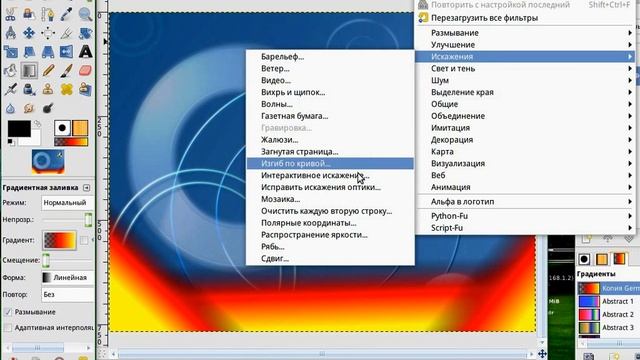The image size is (640, 360).
Task: Toggle the gradient reverse checkbox
Action: pos(84,240)
